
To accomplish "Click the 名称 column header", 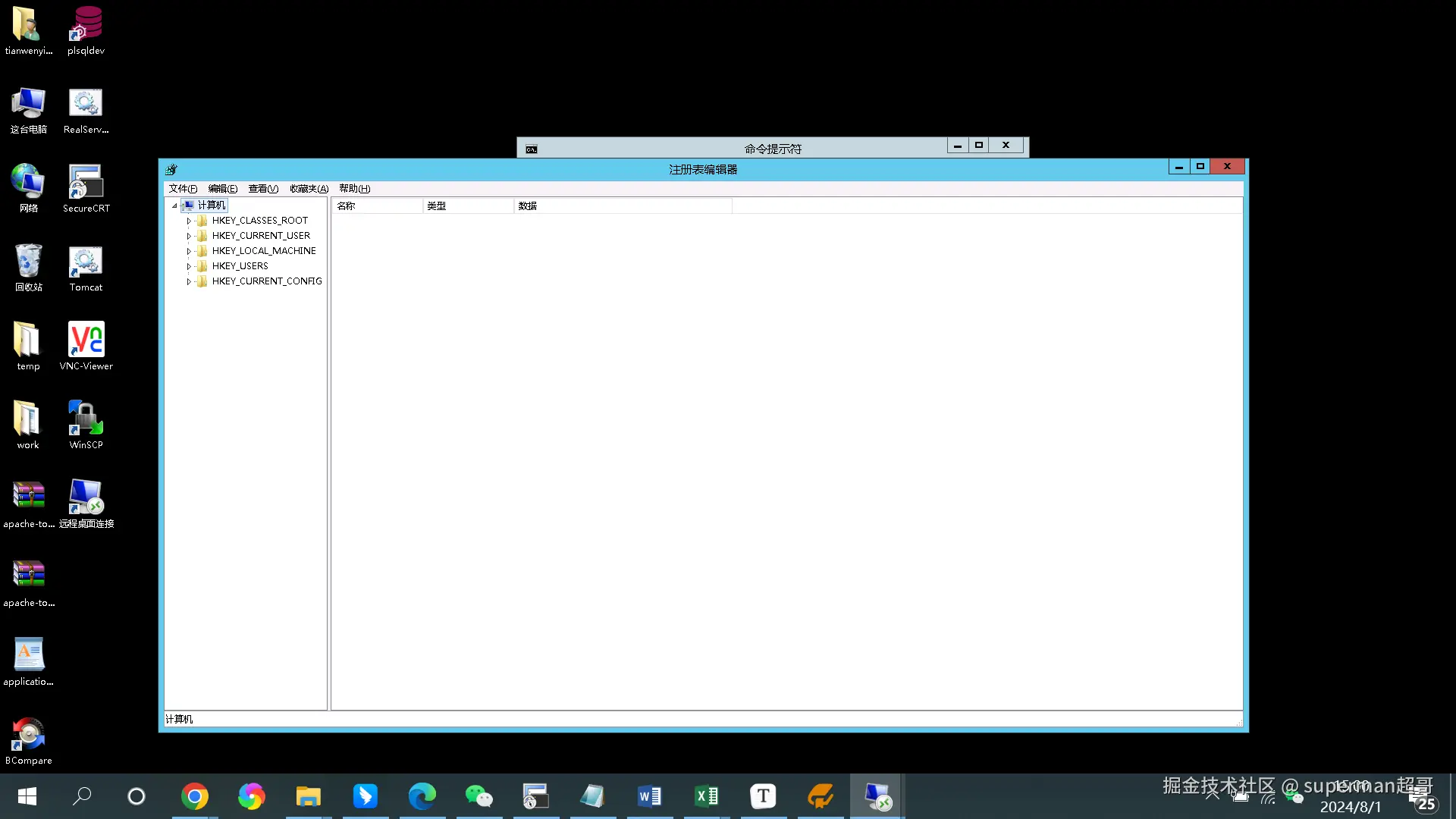I will pos(377,206).
